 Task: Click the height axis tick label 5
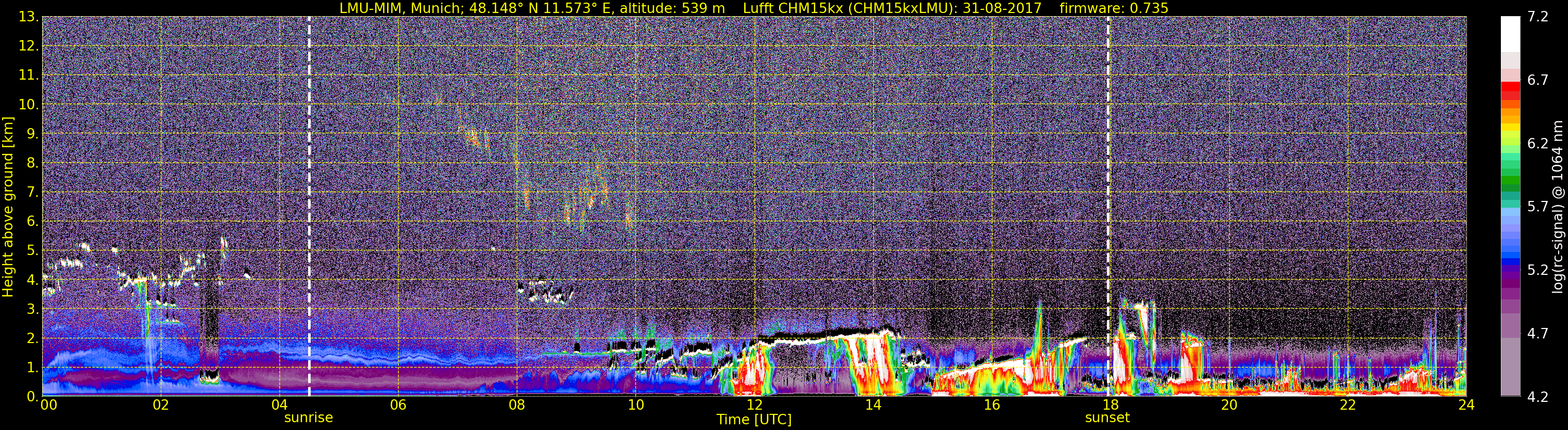click(x=32, y=251)
